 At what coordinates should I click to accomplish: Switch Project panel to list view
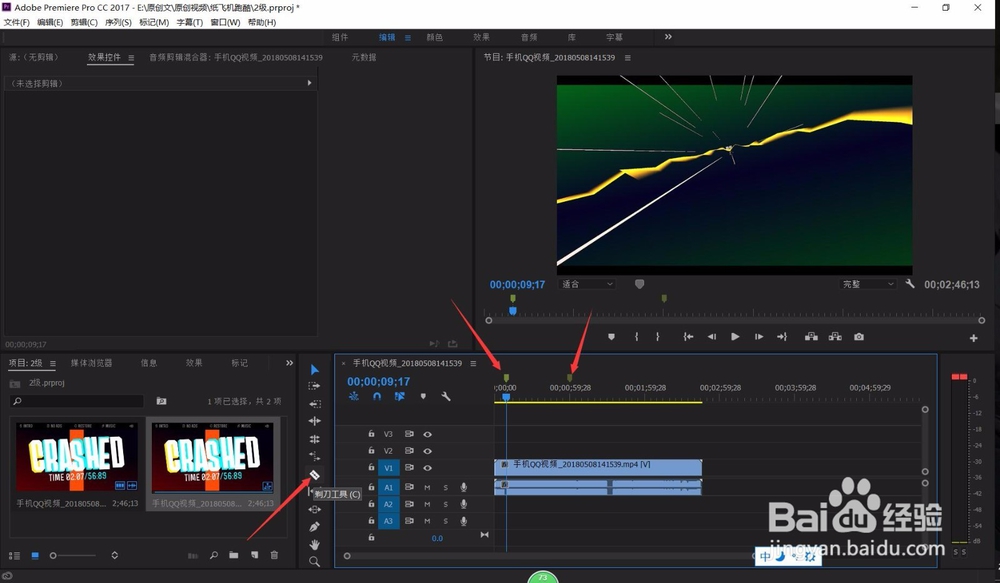pyautogui.click(x=14, y=556)
